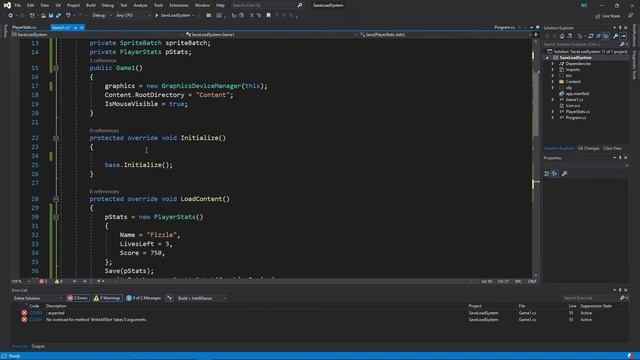
Task: Open the Debug configuration dropdown
Action: pos(101,16)
